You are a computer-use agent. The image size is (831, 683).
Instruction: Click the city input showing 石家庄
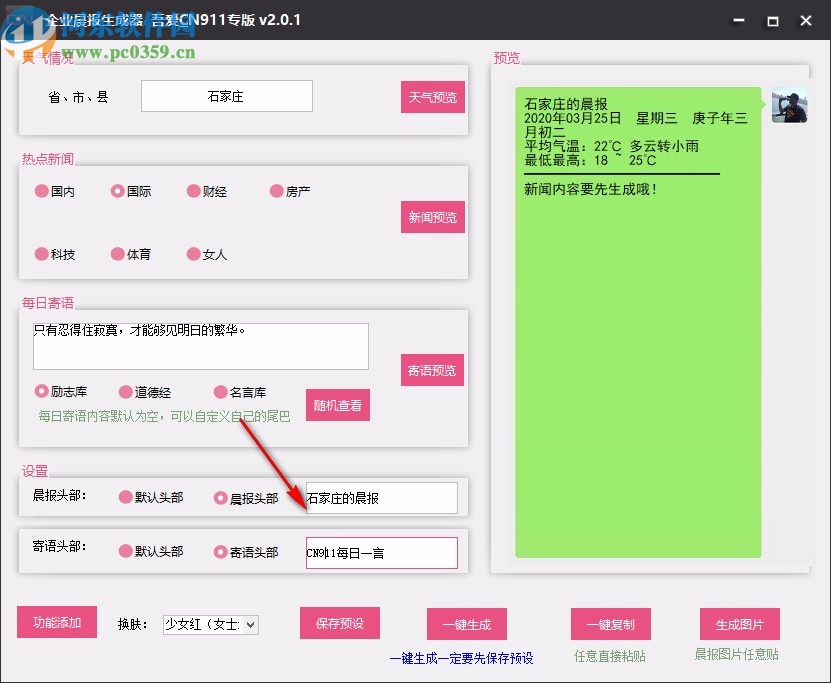(226, 96)
